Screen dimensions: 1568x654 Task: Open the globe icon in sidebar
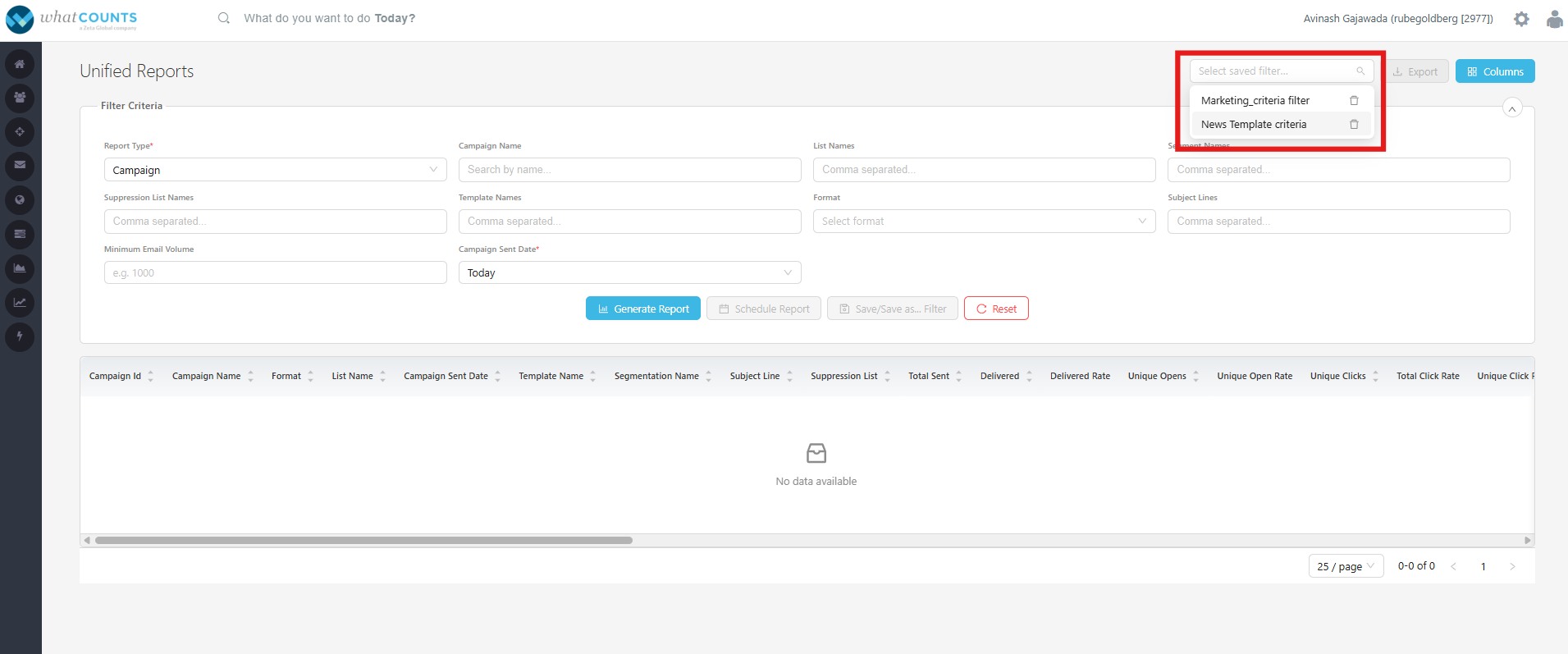click(x=20, y=199)
